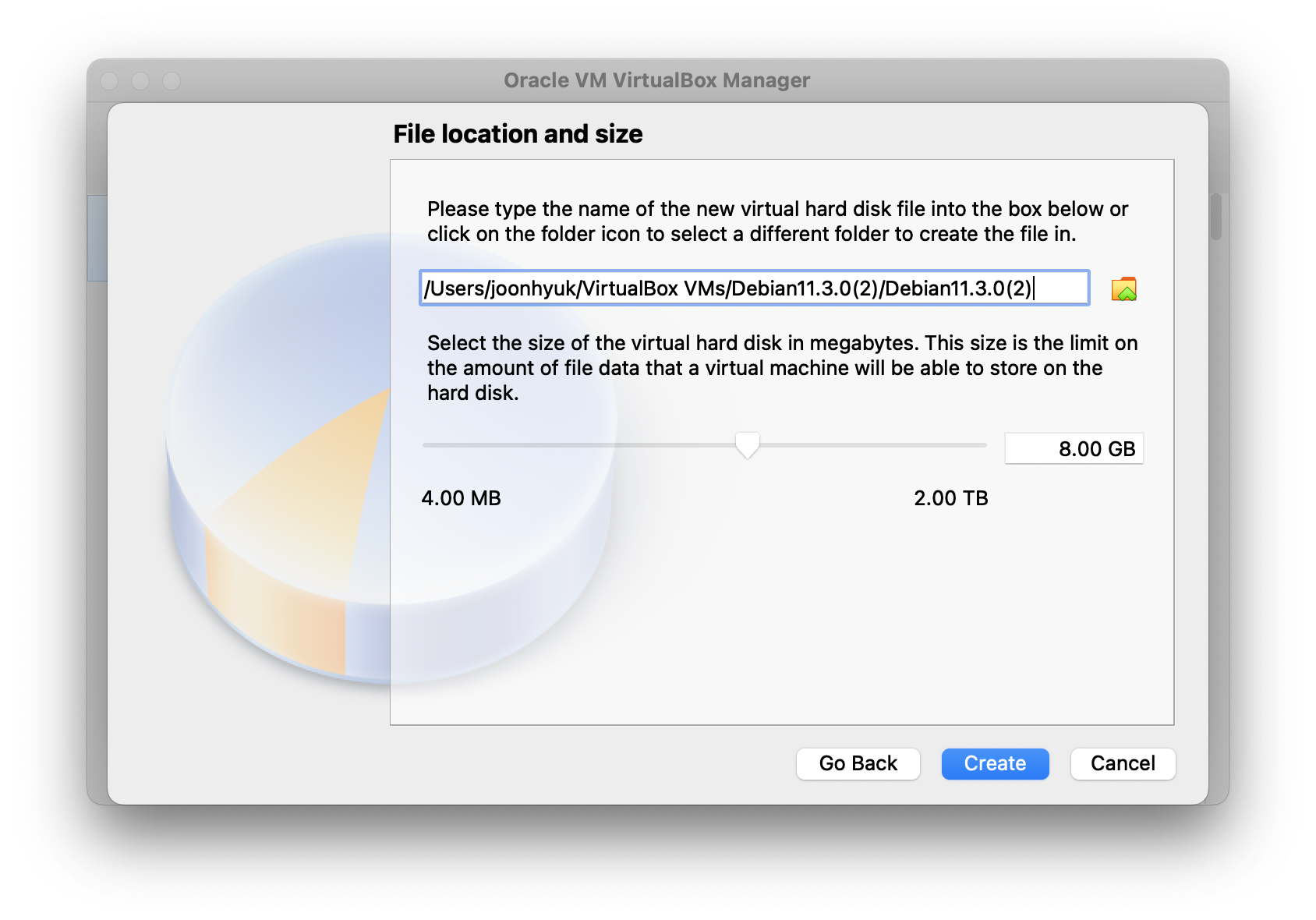
Task: Cancel the disk creation wizard
Action: [1122, 763]
